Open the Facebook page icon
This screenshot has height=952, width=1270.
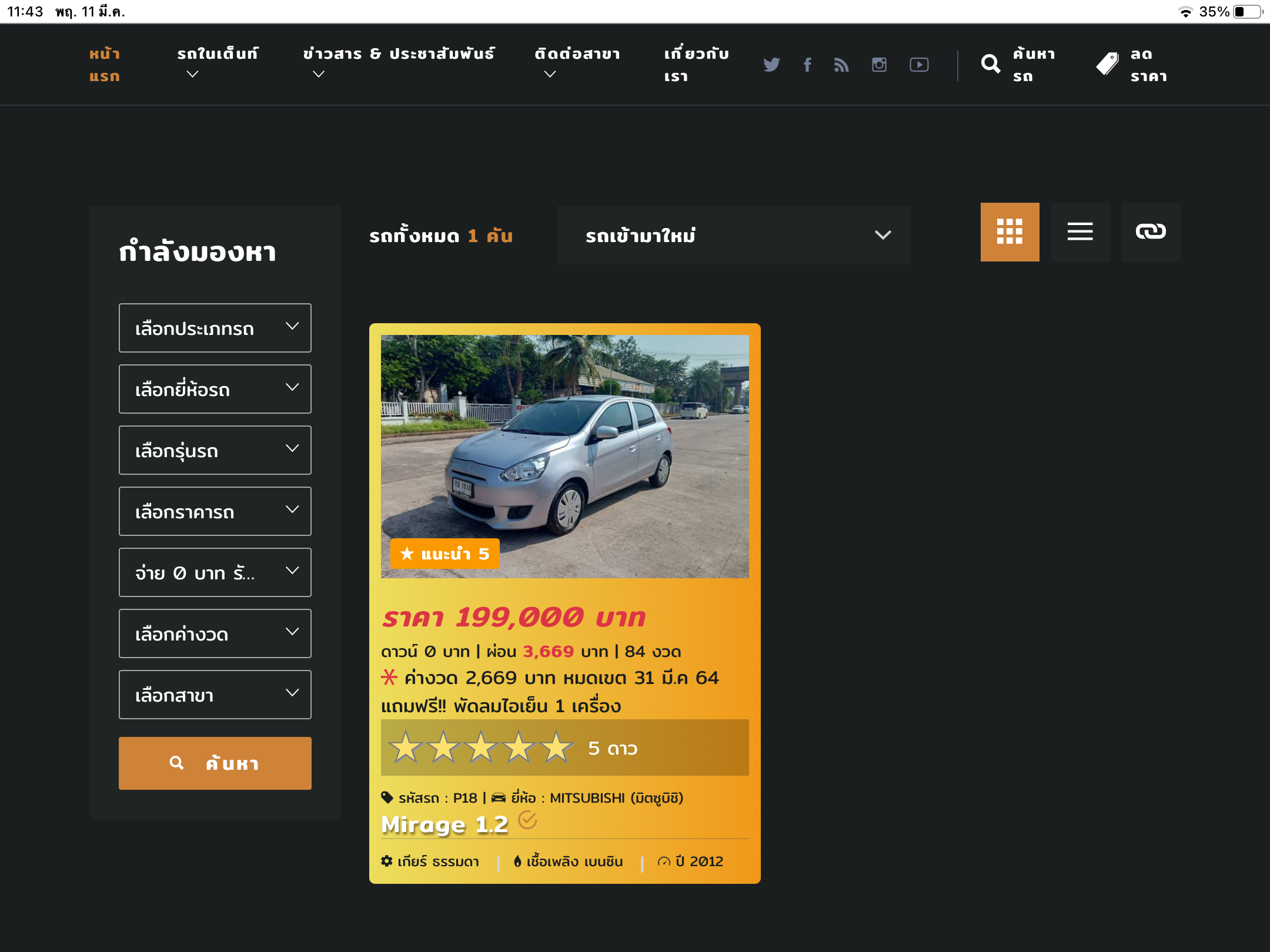807,65
